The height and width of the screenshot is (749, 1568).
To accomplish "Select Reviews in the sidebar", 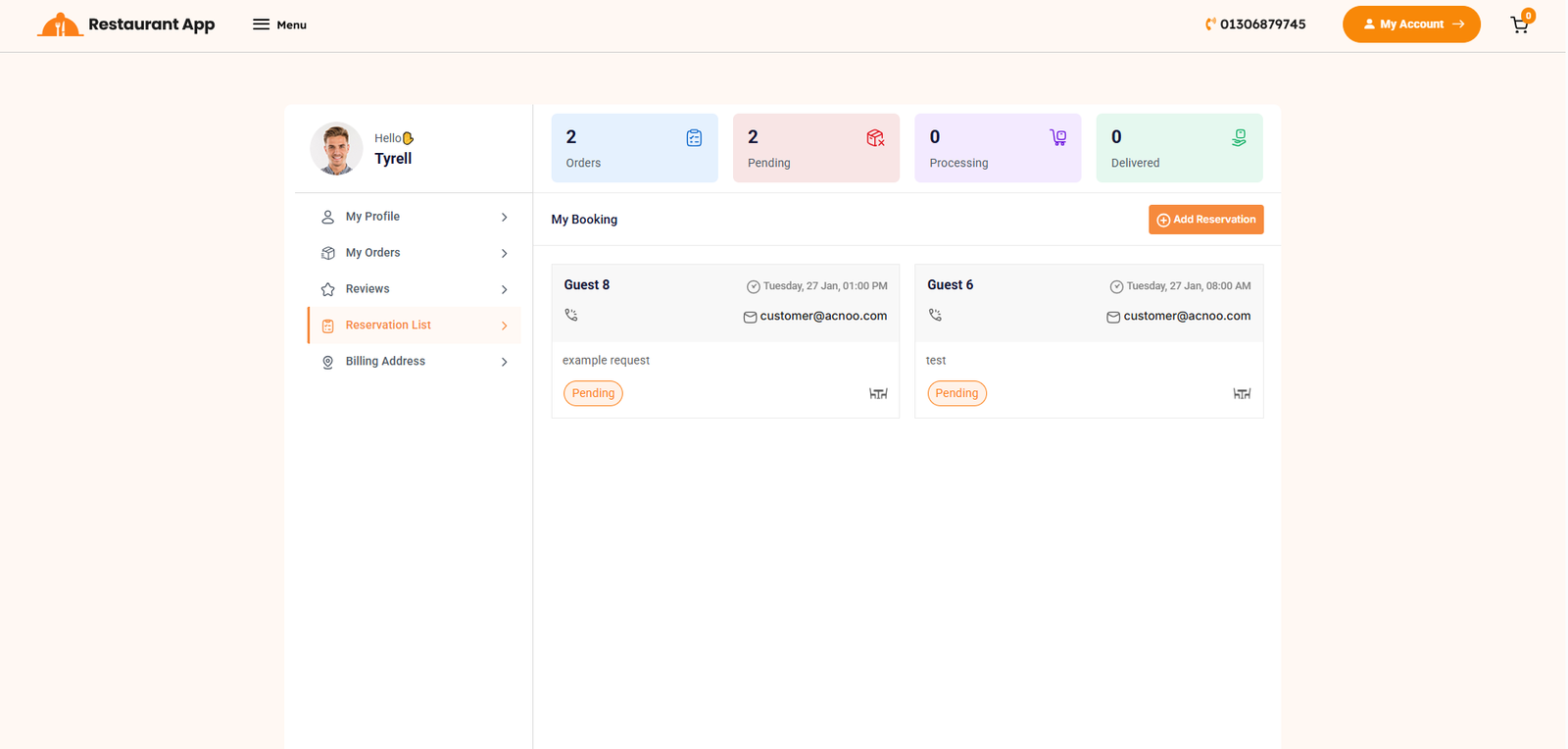I will [367, 289].
